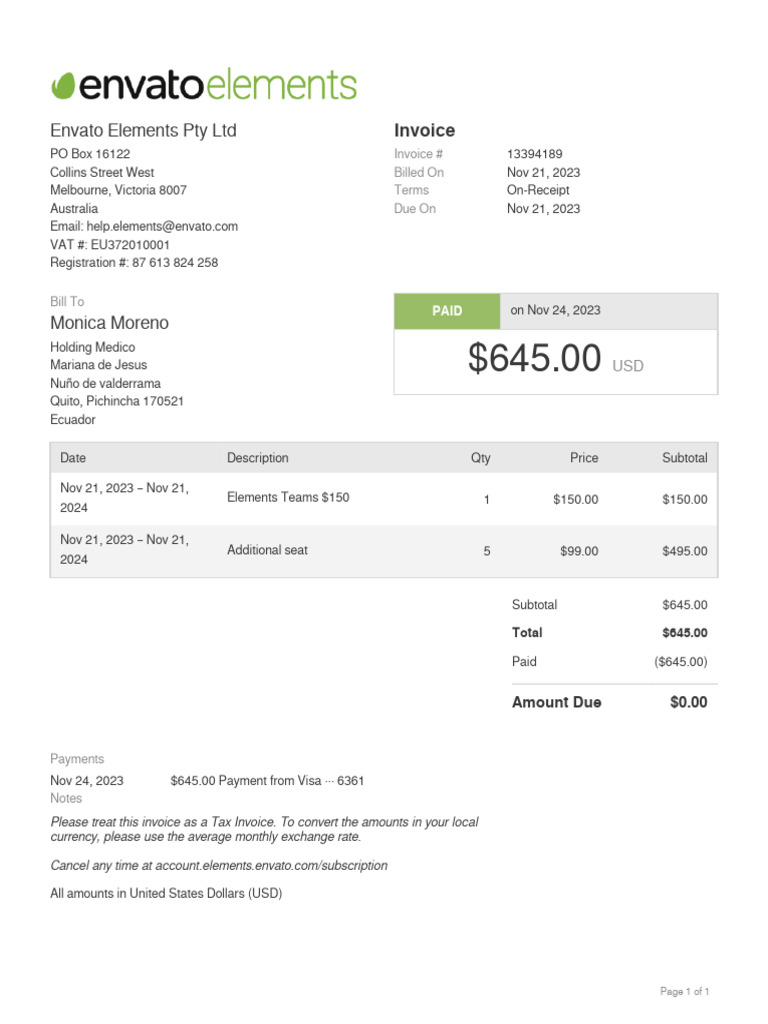Select the Elements Teams $150 line item
This screenshot has width=768, height=1024.
pos(288,497)
